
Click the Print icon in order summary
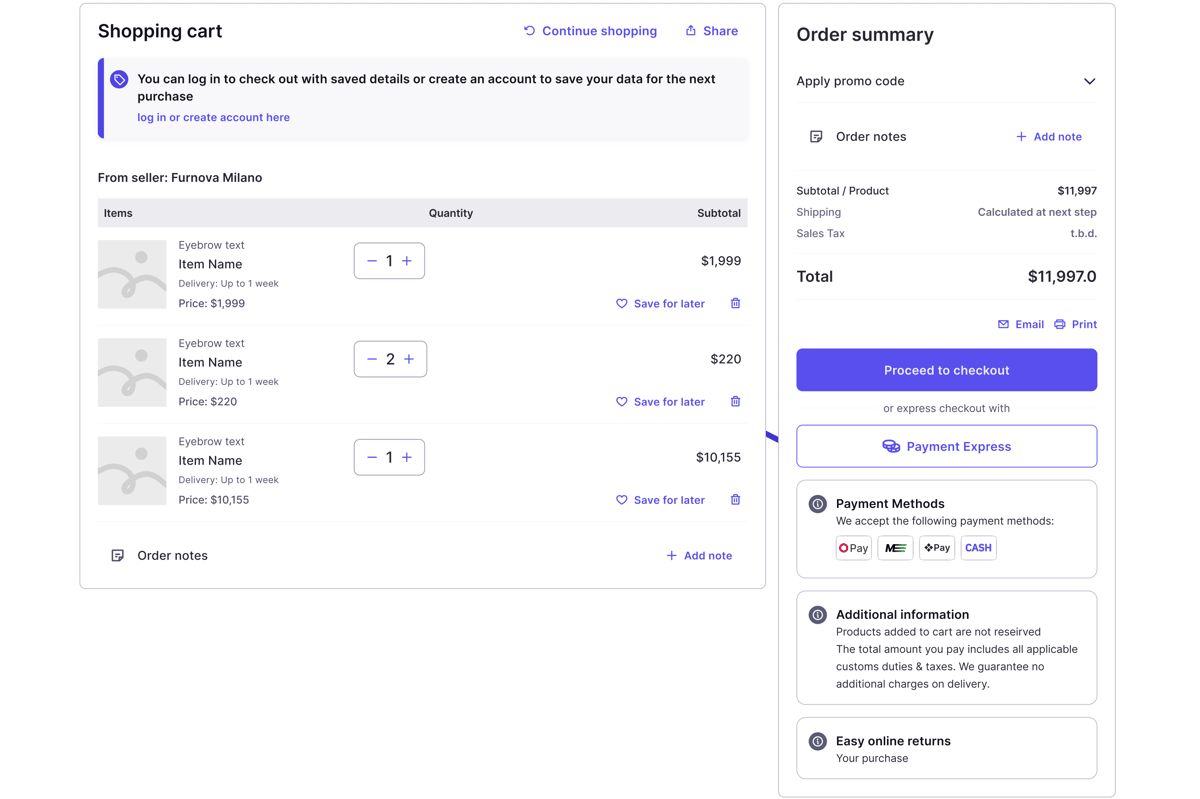1060,324
